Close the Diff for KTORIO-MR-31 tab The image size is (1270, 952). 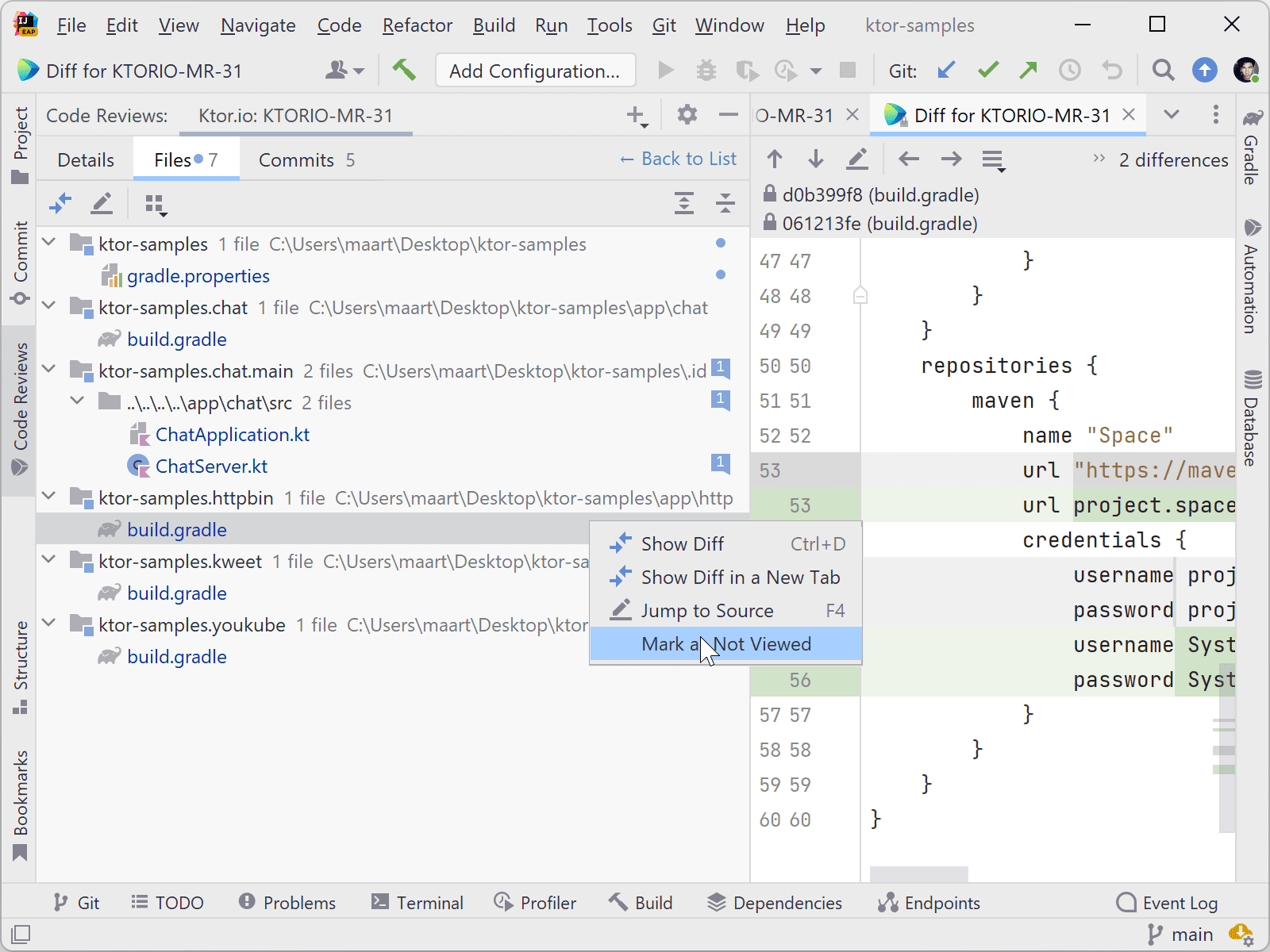pyautogui.click(x=1128, y=115)
